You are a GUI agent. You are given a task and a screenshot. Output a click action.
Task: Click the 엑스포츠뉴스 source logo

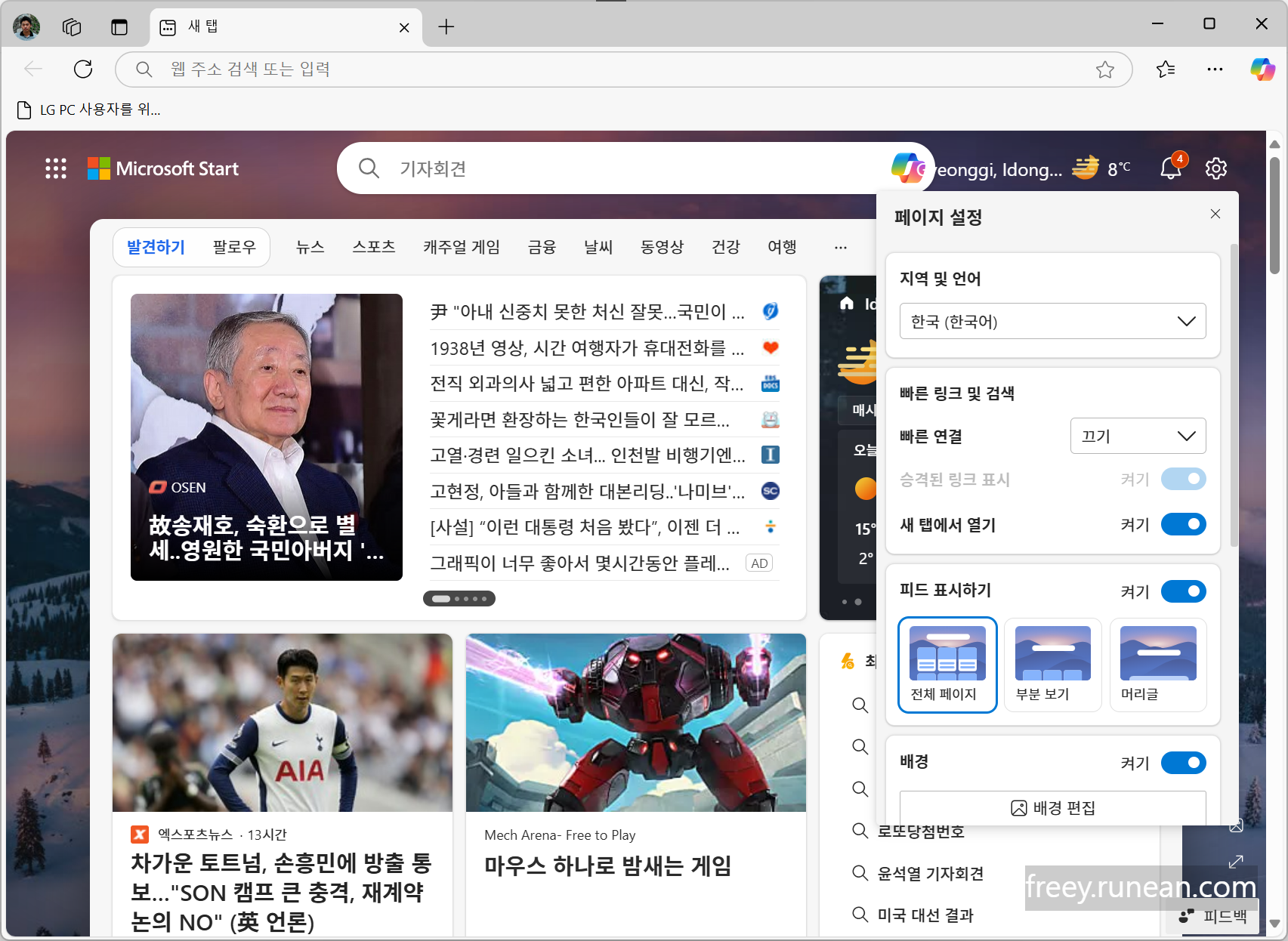(x=140, y=835)
